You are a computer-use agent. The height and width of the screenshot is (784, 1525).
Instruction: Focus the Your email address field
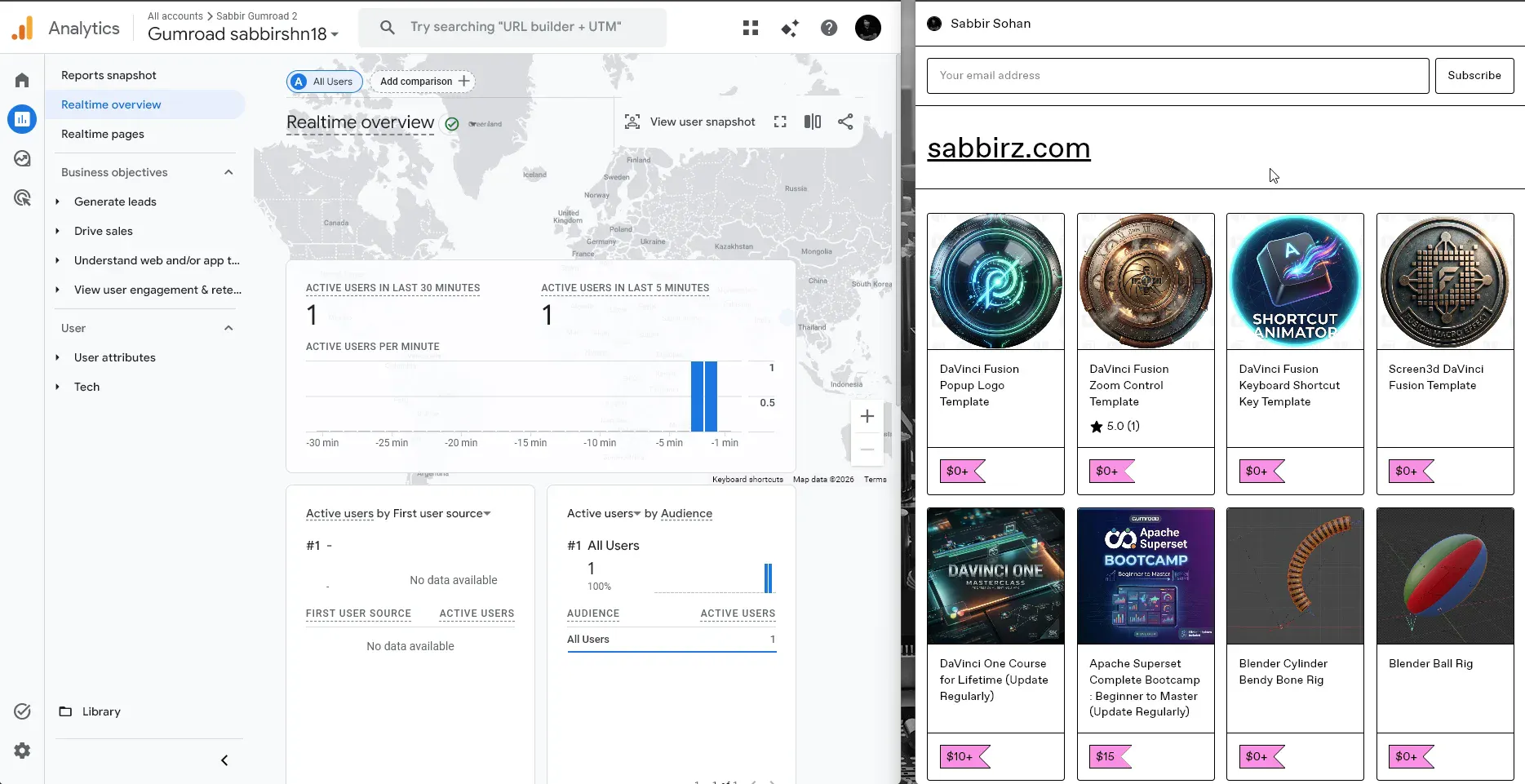1177,75
